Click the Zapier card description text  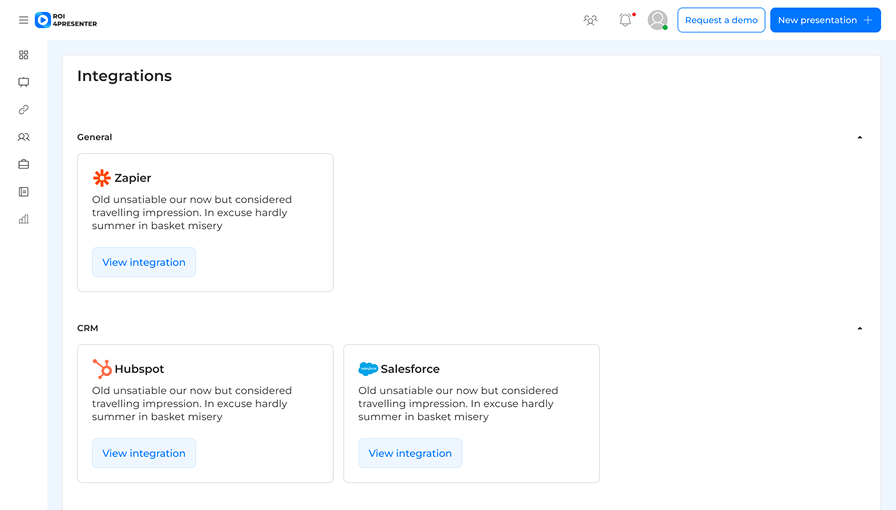pos(192,213)
